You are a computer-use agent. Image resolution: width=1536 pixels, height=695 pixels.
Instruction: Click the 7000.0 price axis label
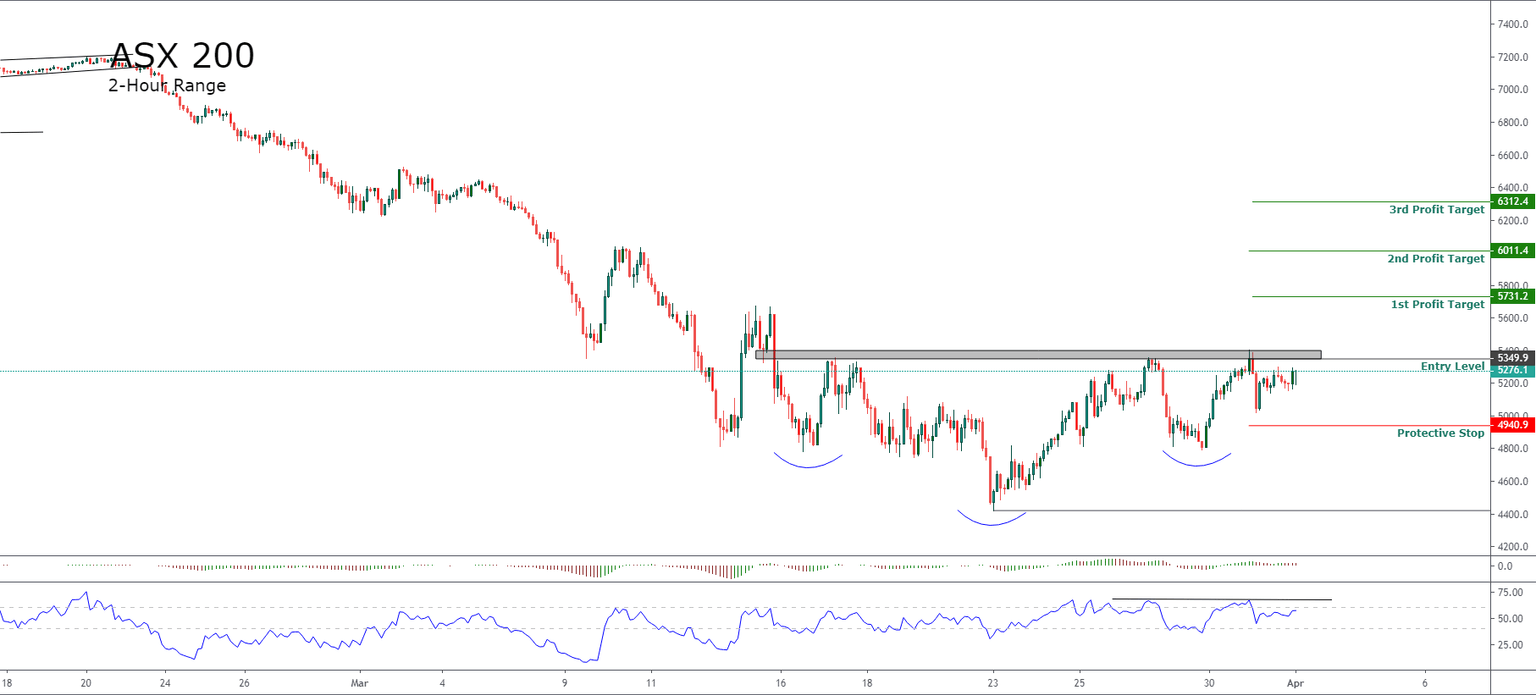tap(1512, 90)
